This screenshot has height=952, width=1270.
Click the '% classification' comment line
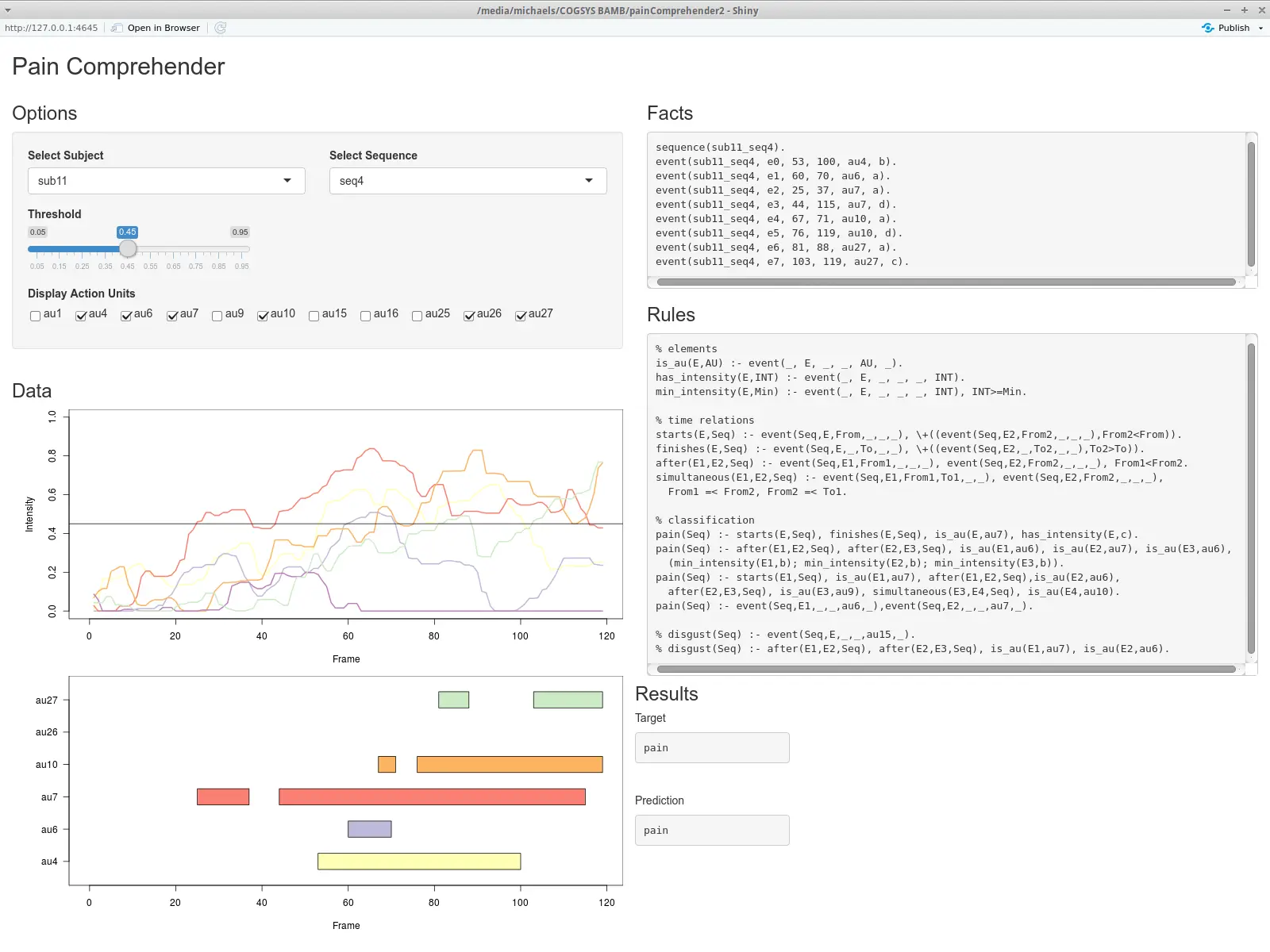(705, 520)
